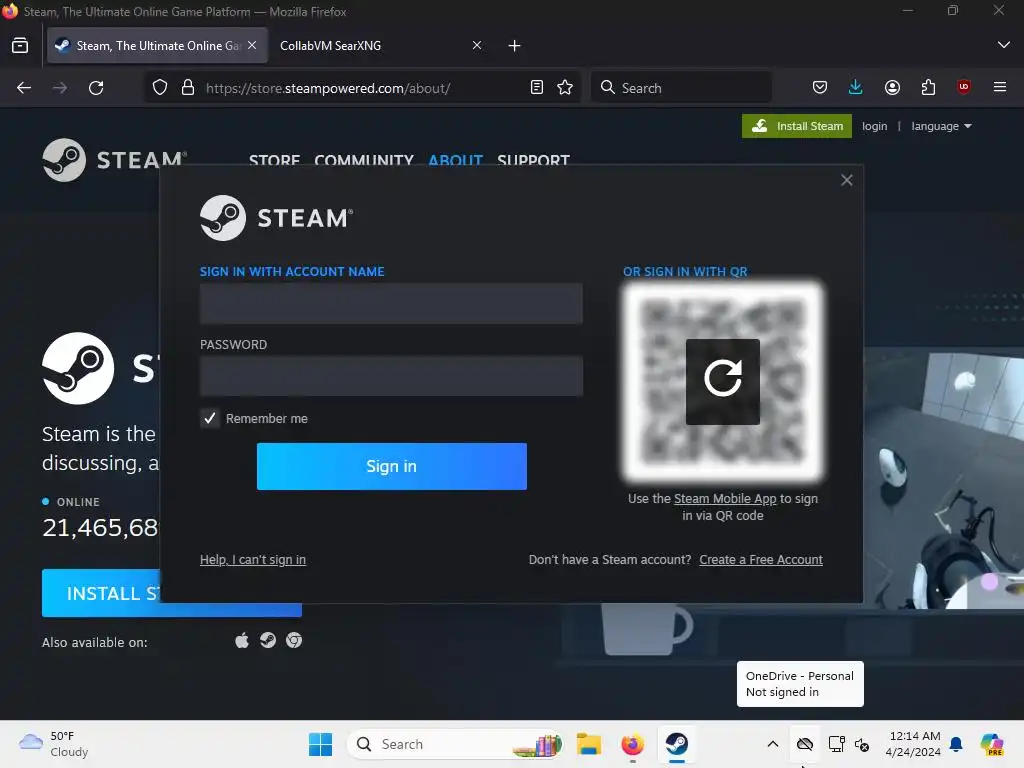Open the Windows Start menu

tap(321, 744)
